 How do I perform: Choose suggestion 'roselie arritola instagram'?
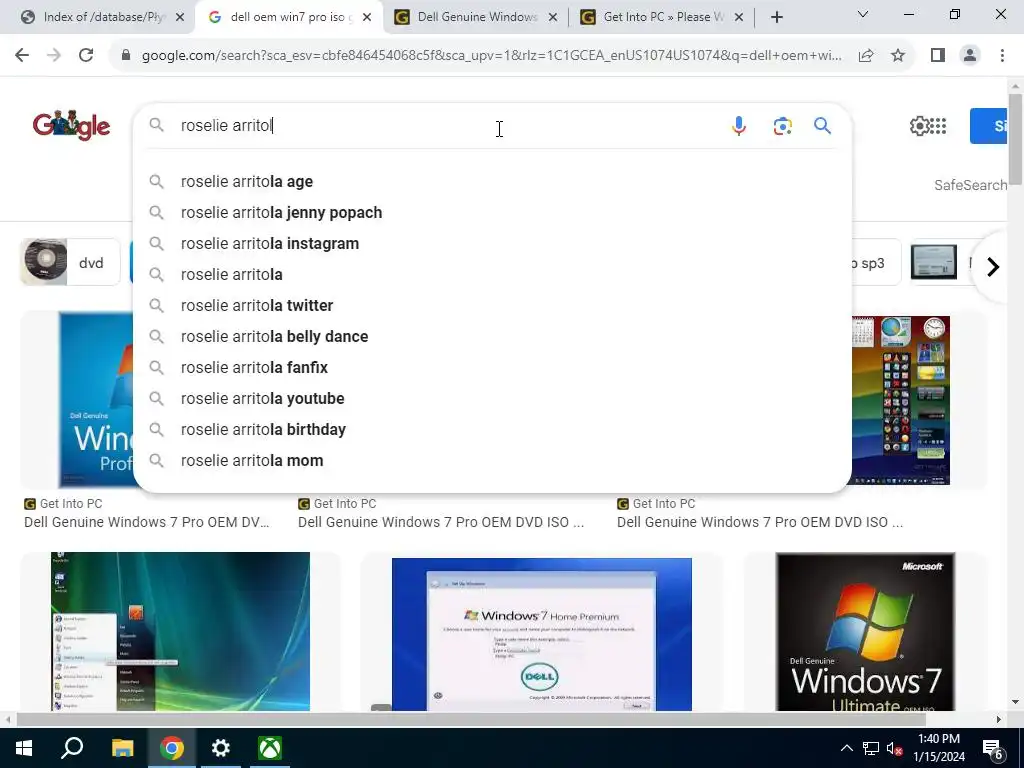pyautogui.click(x=492, y=244)
